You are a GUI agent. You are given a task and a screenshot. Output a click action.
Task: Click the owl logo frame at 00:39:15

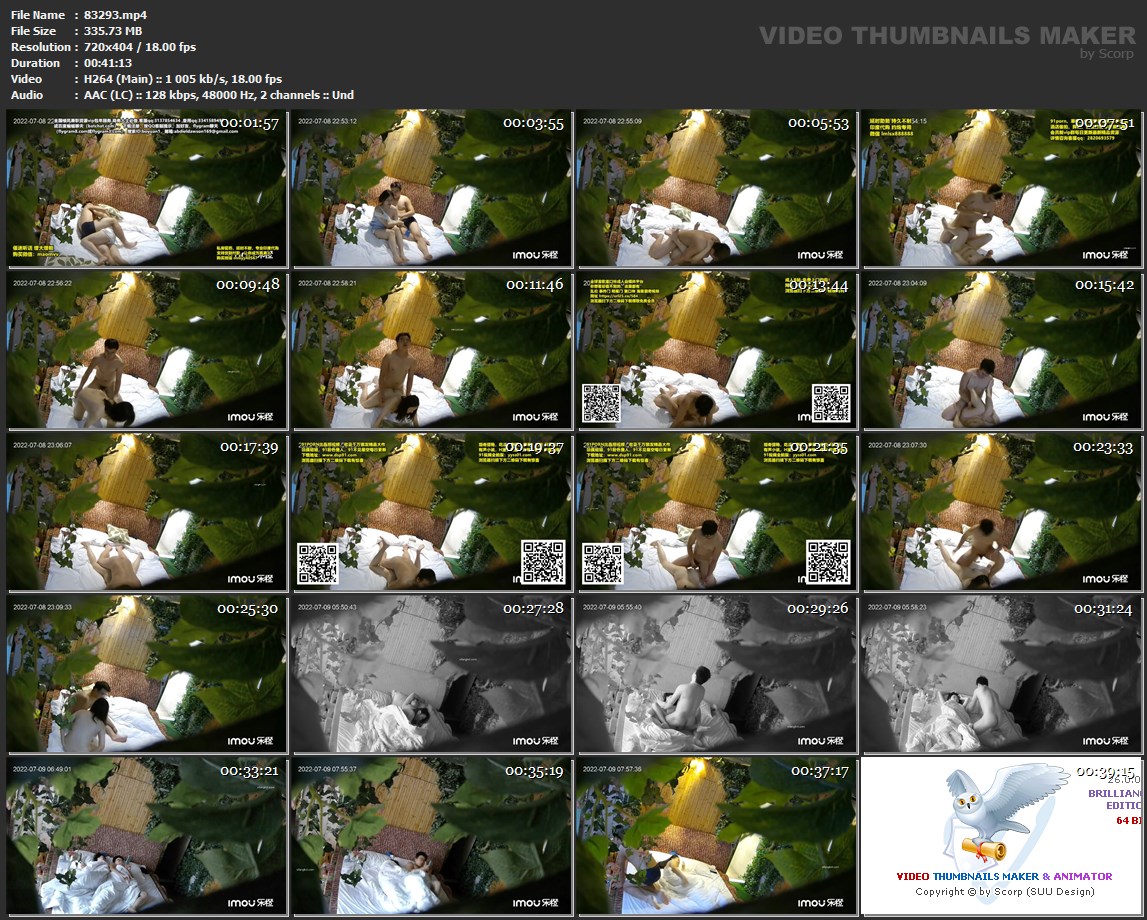[x=1001, y=836]
